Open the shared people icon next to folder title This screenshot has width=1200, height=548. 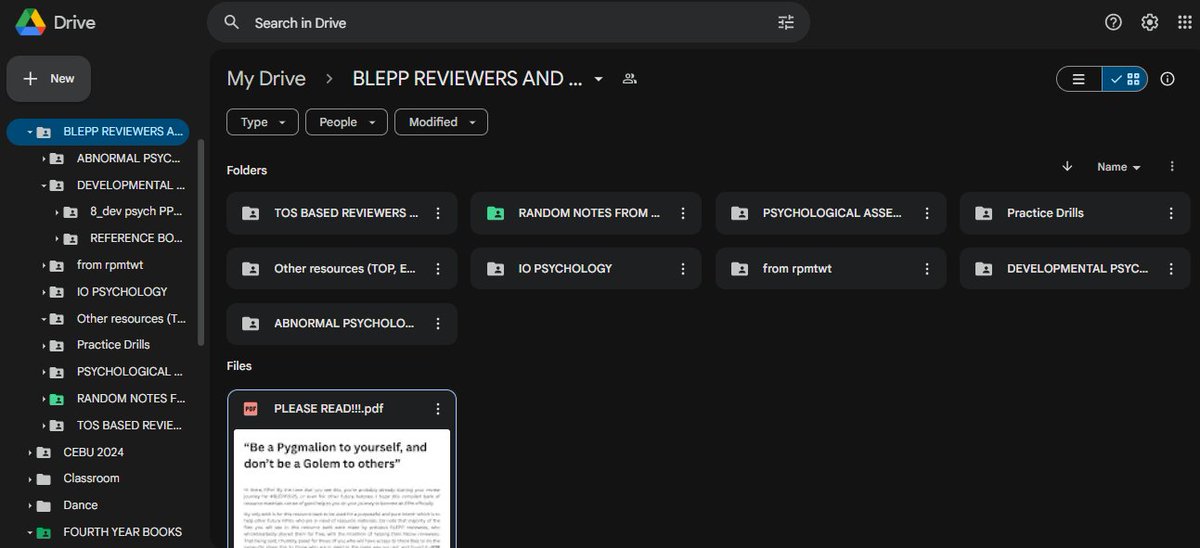coord(629,79)
